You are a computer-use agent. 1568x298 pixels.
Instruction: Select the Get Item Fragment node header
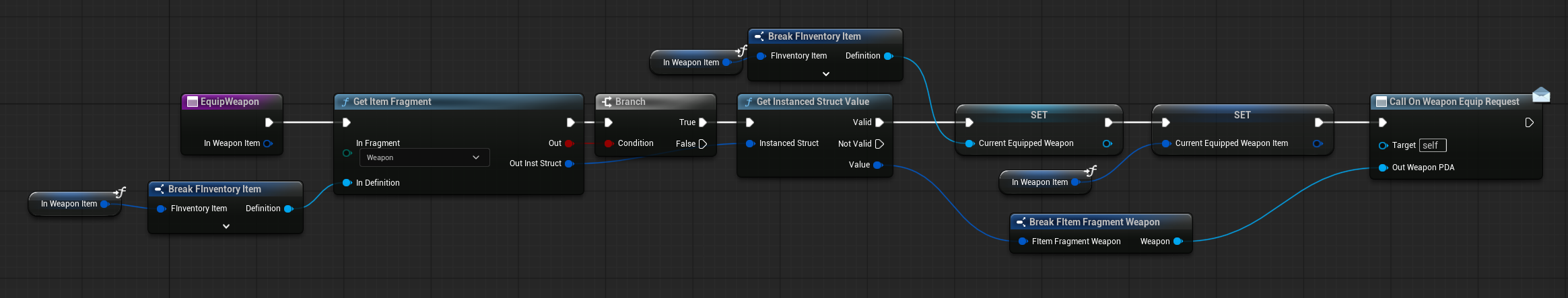pos(458,102)
